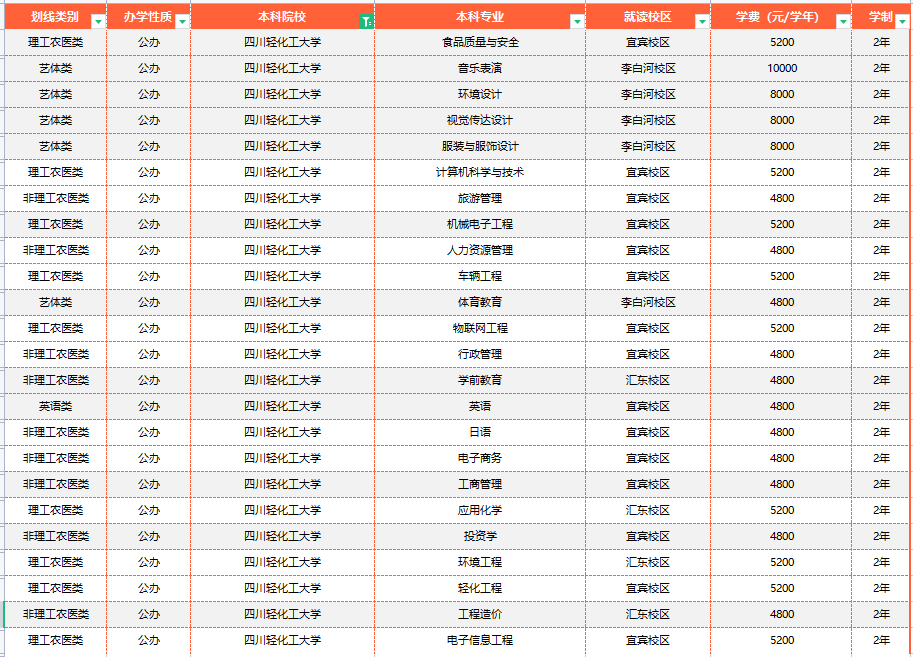
Task: Click the 机械电子工程 major cell
Action: click(480, 224)
